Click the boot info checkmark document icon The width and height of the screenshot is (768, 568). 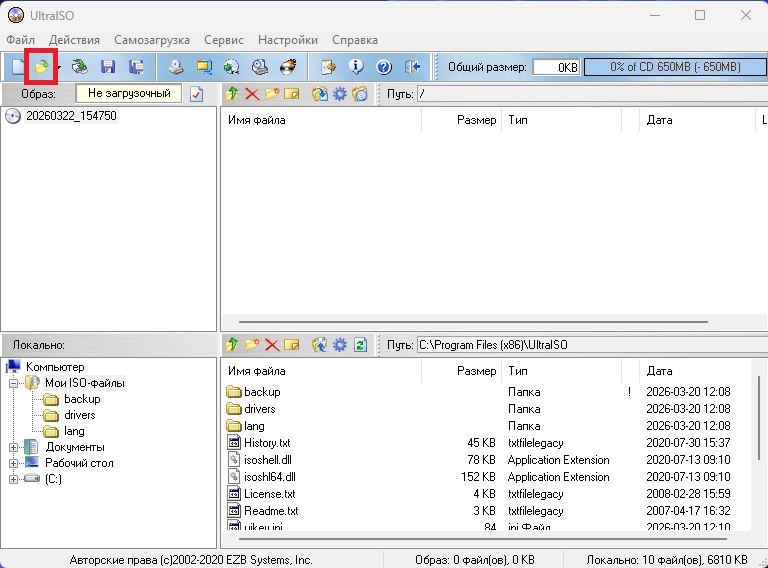[196, 94]
